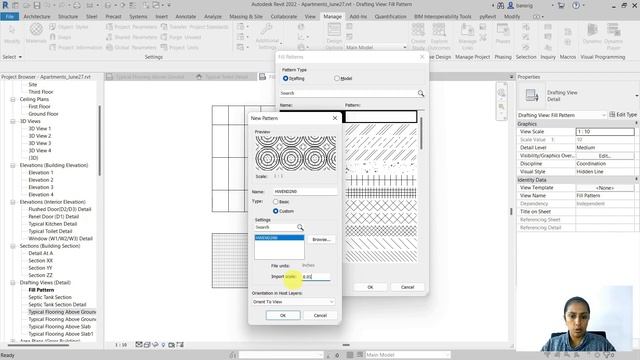Click the Snaps icon
640x360 pixels.
(x=53, y=37)
